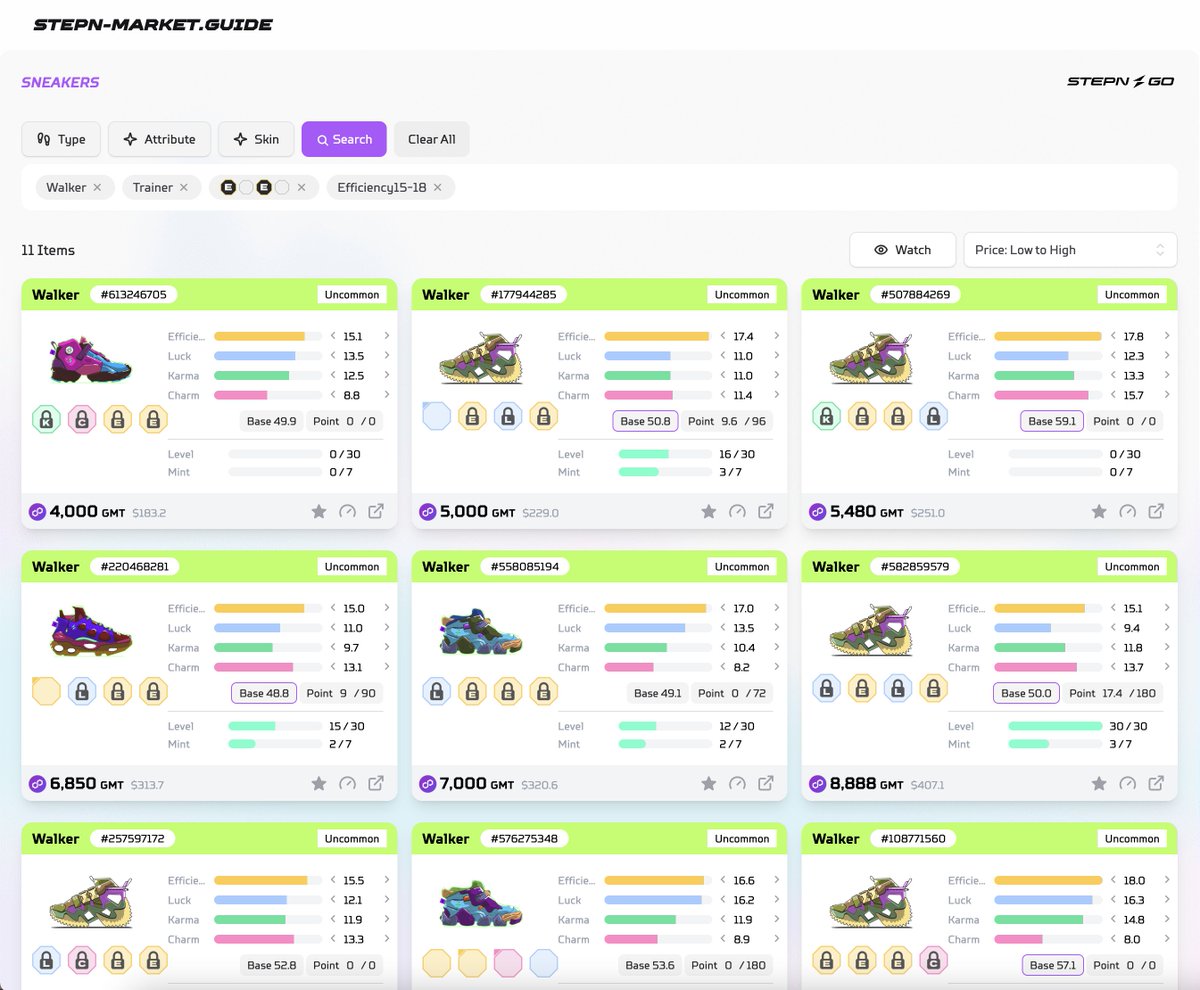
Task: Click the first blue L socket on #558085194
Action: pyautogui.click(x=437, y=690)
